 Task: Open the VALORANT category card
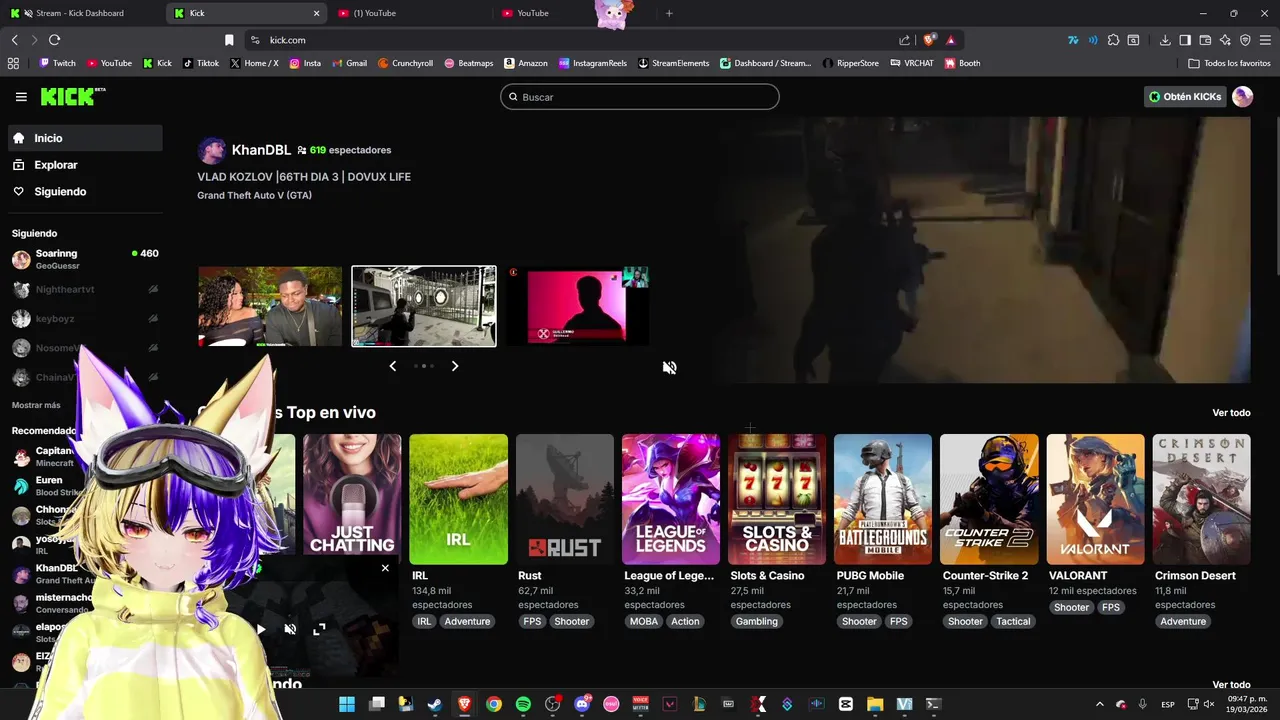click(1096, 499)
